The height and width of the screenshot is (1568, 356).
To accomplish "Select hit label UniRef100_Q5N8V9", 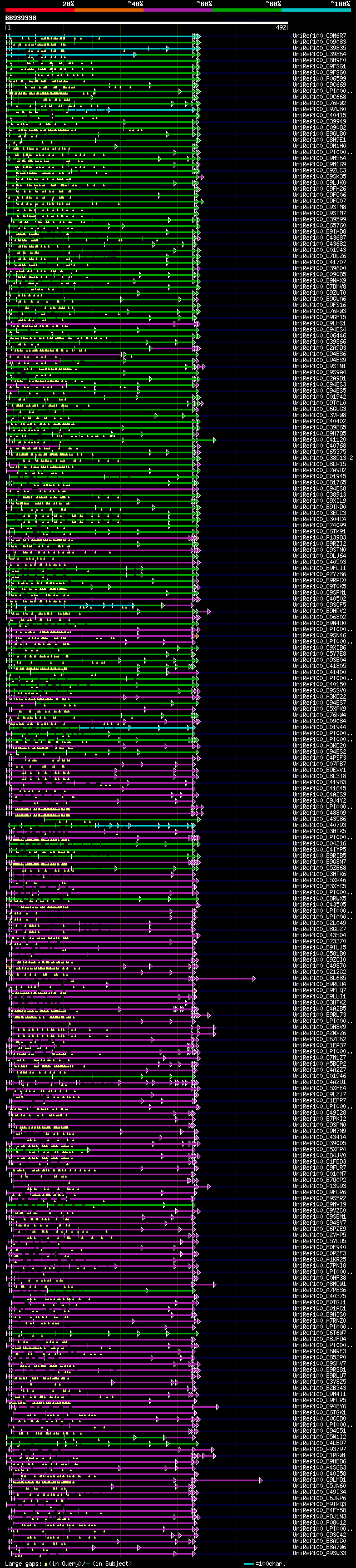I will click(319, 1027).
